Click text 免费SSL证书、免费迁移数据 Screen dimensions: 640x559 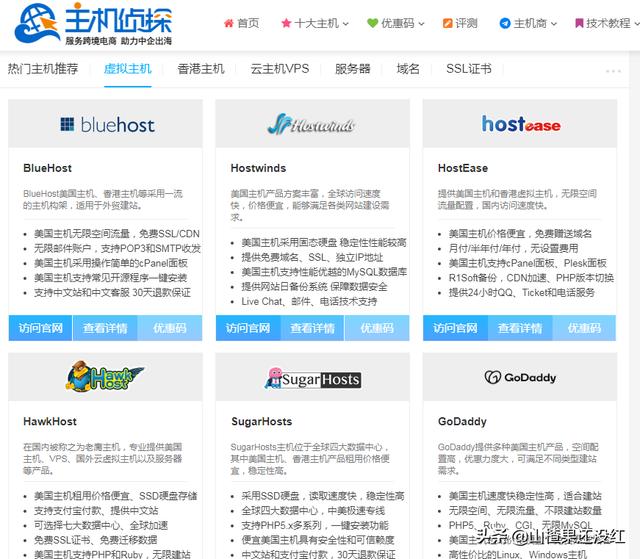tap(96, 540)
